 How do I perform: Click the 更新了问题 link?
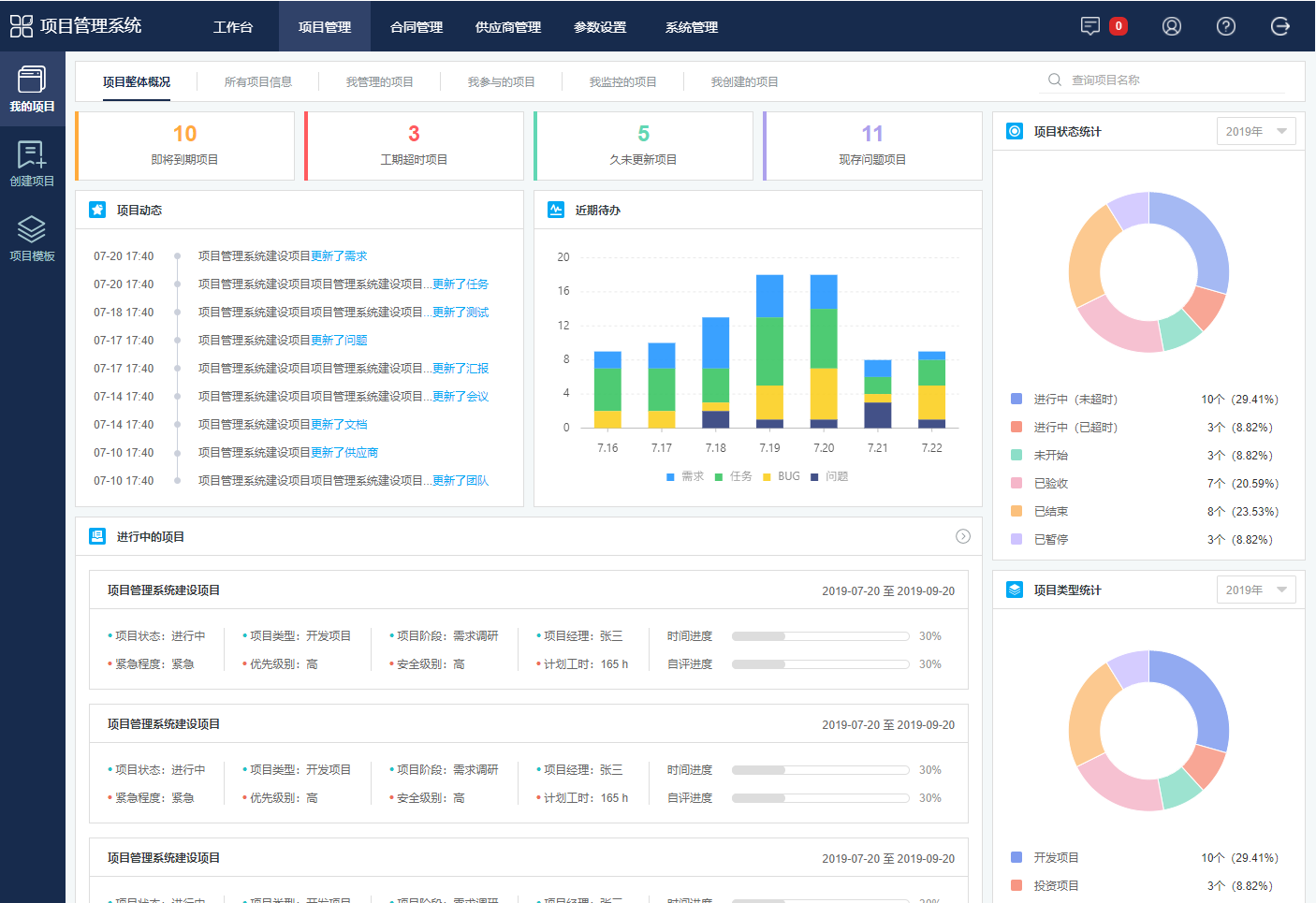click(x=339, y=340)
